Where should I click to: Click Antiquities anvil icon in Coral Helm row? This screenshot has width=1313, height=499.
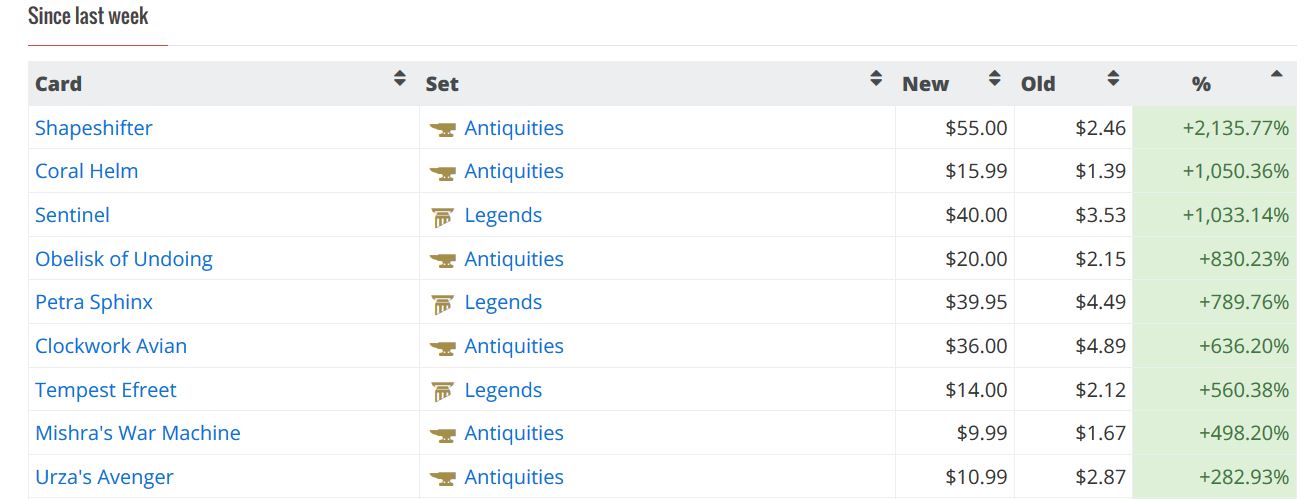(x=442, y=172)
